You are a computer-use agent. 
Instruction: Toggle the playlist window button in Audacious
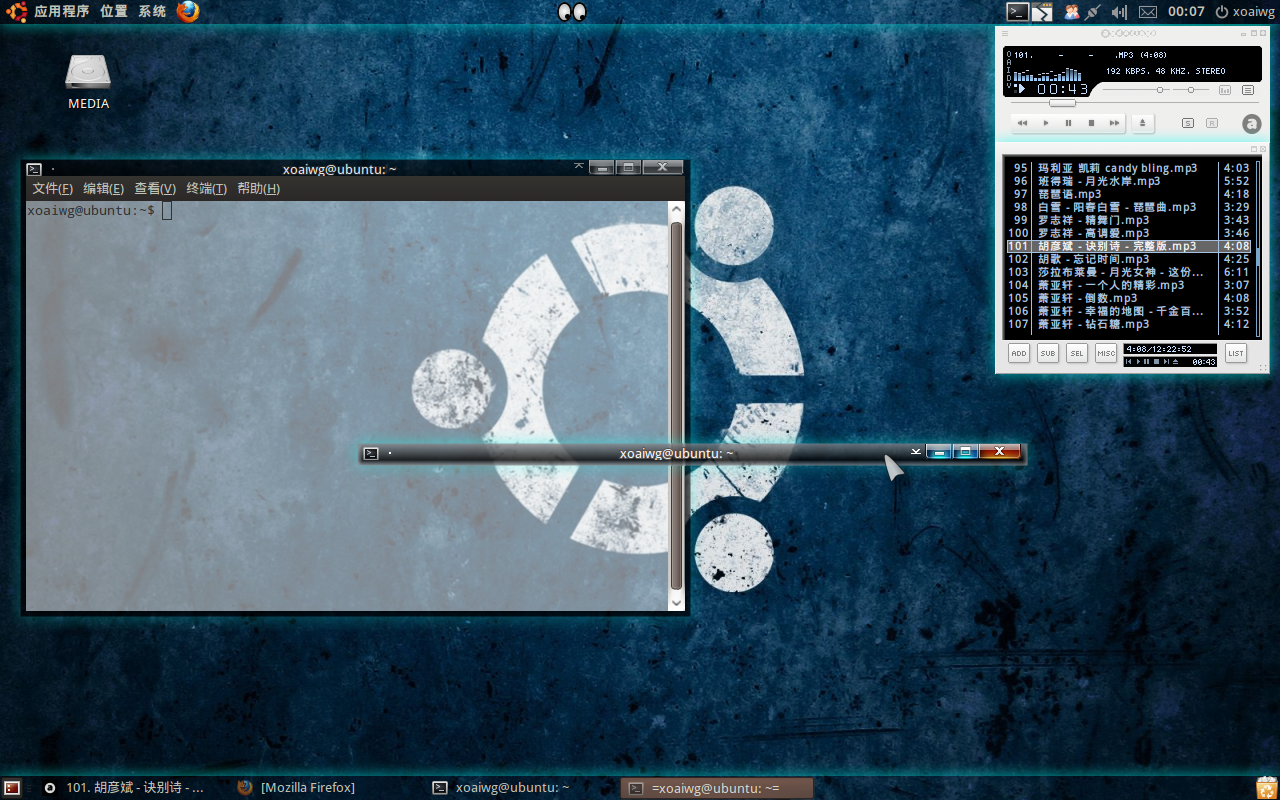tap(1248, 90)
